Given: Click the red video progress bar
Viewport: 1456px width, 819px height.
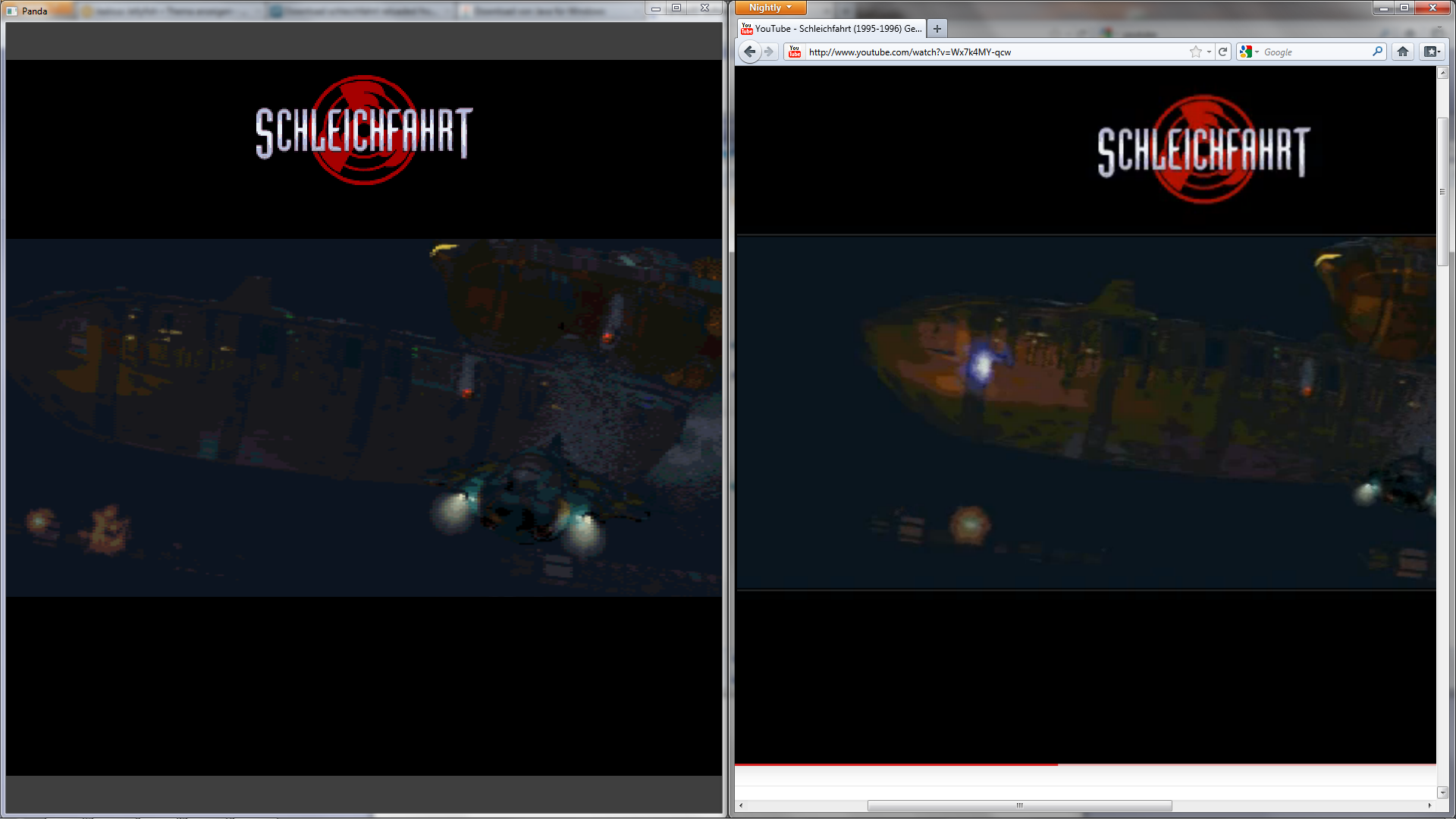Looking at the screenshot, I should 895,764.
